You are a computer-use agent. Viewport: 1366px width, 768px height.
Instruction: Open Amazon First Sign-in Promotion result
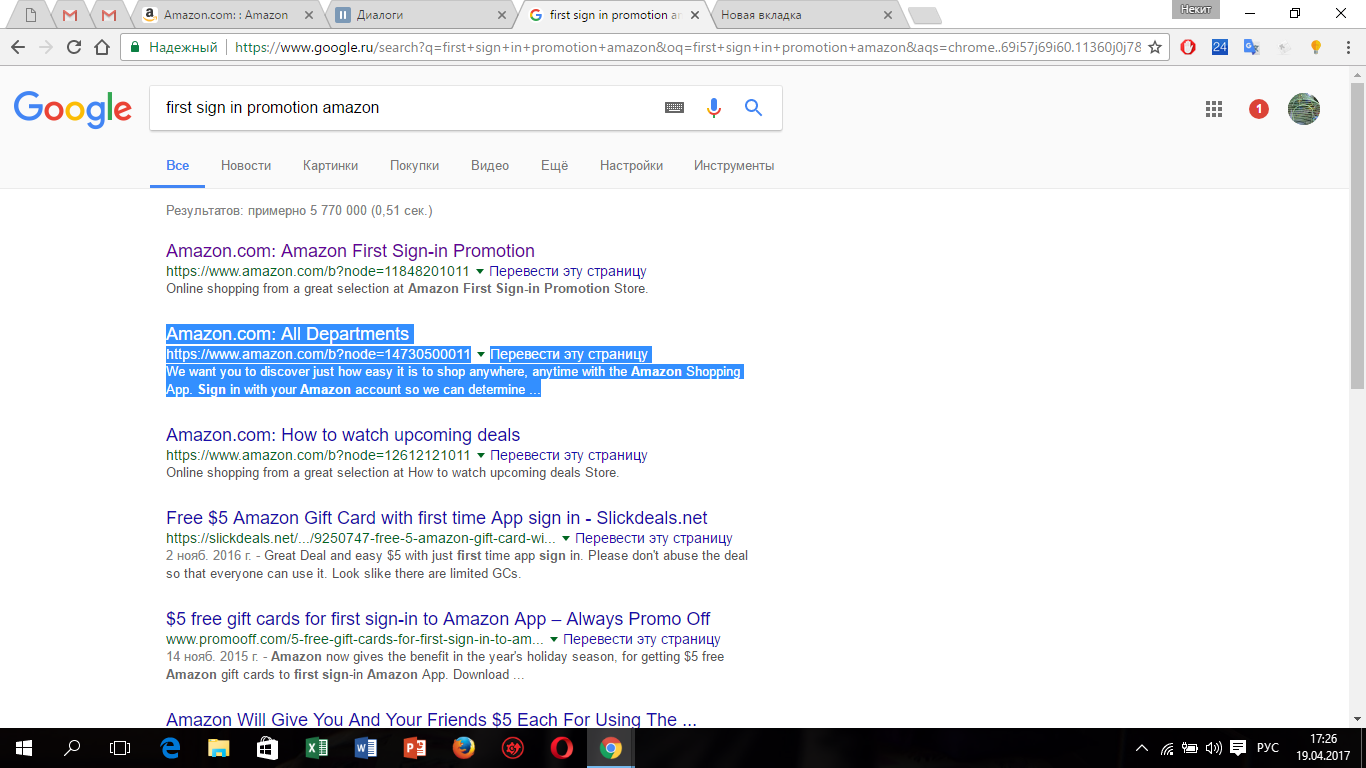(x=350, y=251)
